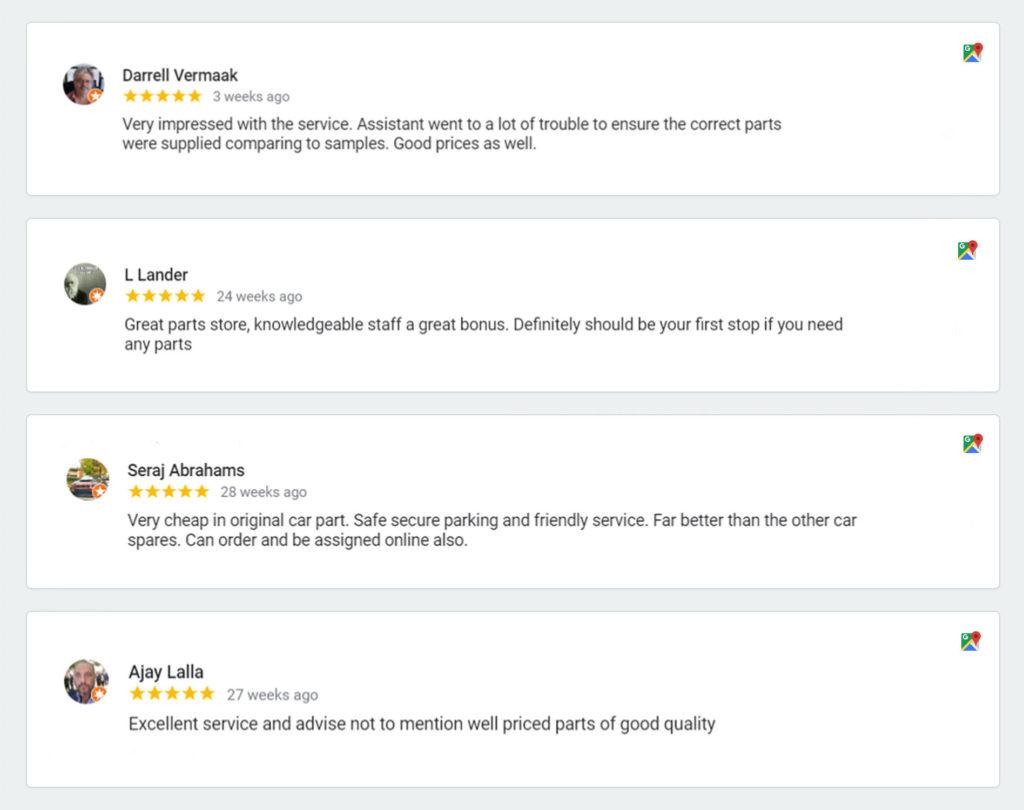Click the "28 weeks ago" timestamp
This screenshot has height=810, width=1024.
coord(264,492)
